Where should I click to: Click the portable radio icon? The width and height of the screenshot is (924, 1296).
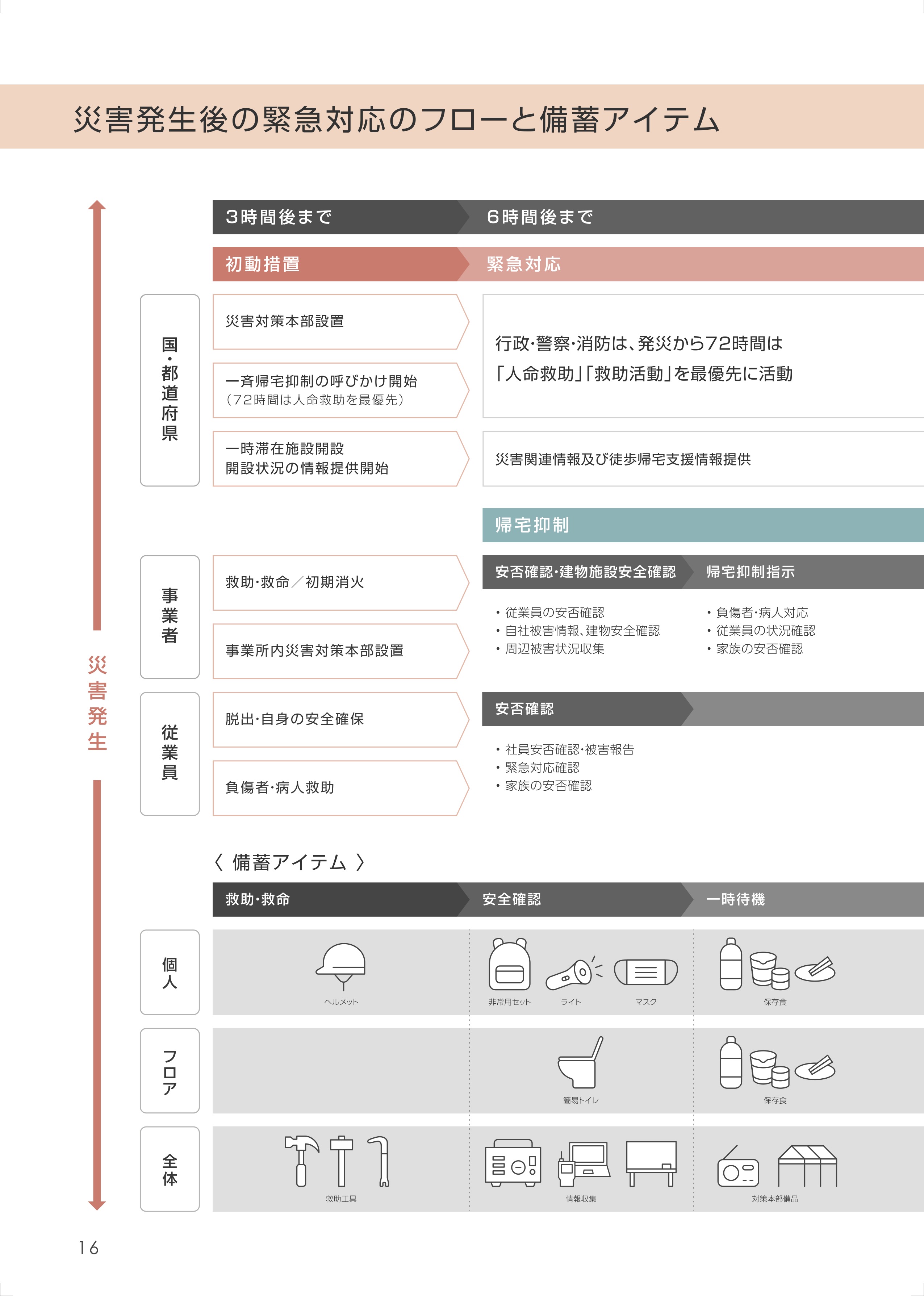(x=738, y=1166)
